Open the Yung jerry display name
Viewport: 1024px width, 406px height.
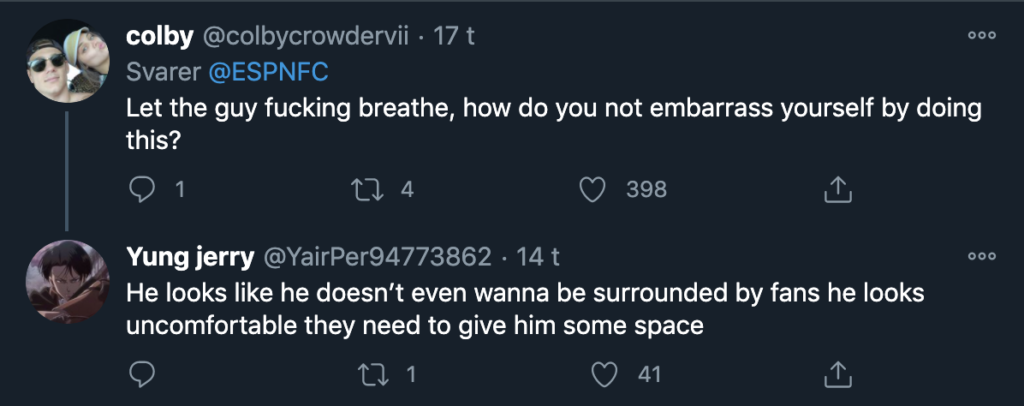(x=190, y=258)
